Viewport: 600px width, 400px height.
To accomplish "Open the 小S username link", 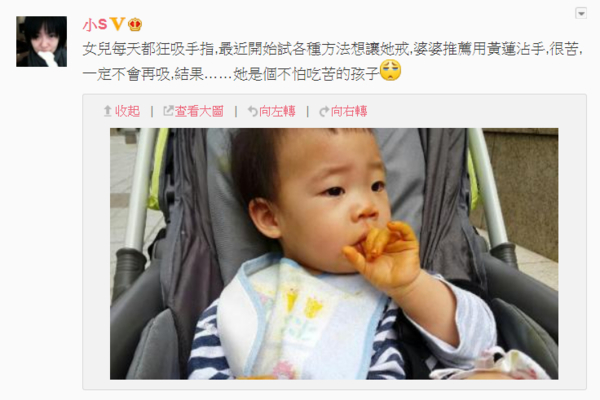I will (95, 25).
